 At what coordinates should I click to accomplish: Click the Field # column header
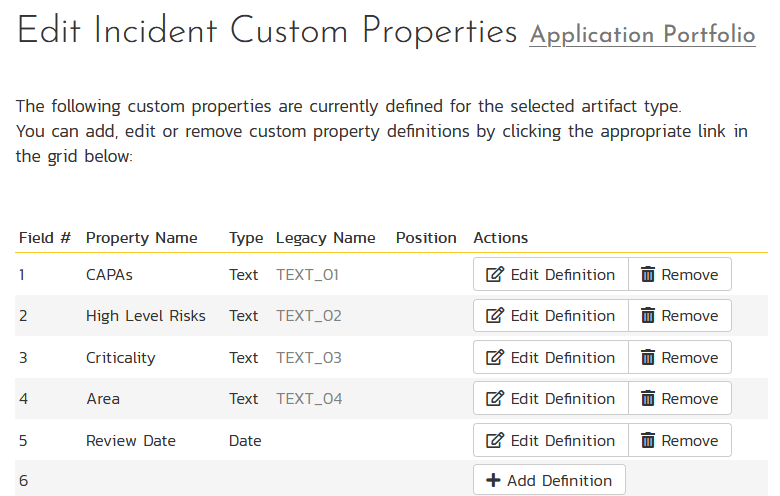point(45,238)
